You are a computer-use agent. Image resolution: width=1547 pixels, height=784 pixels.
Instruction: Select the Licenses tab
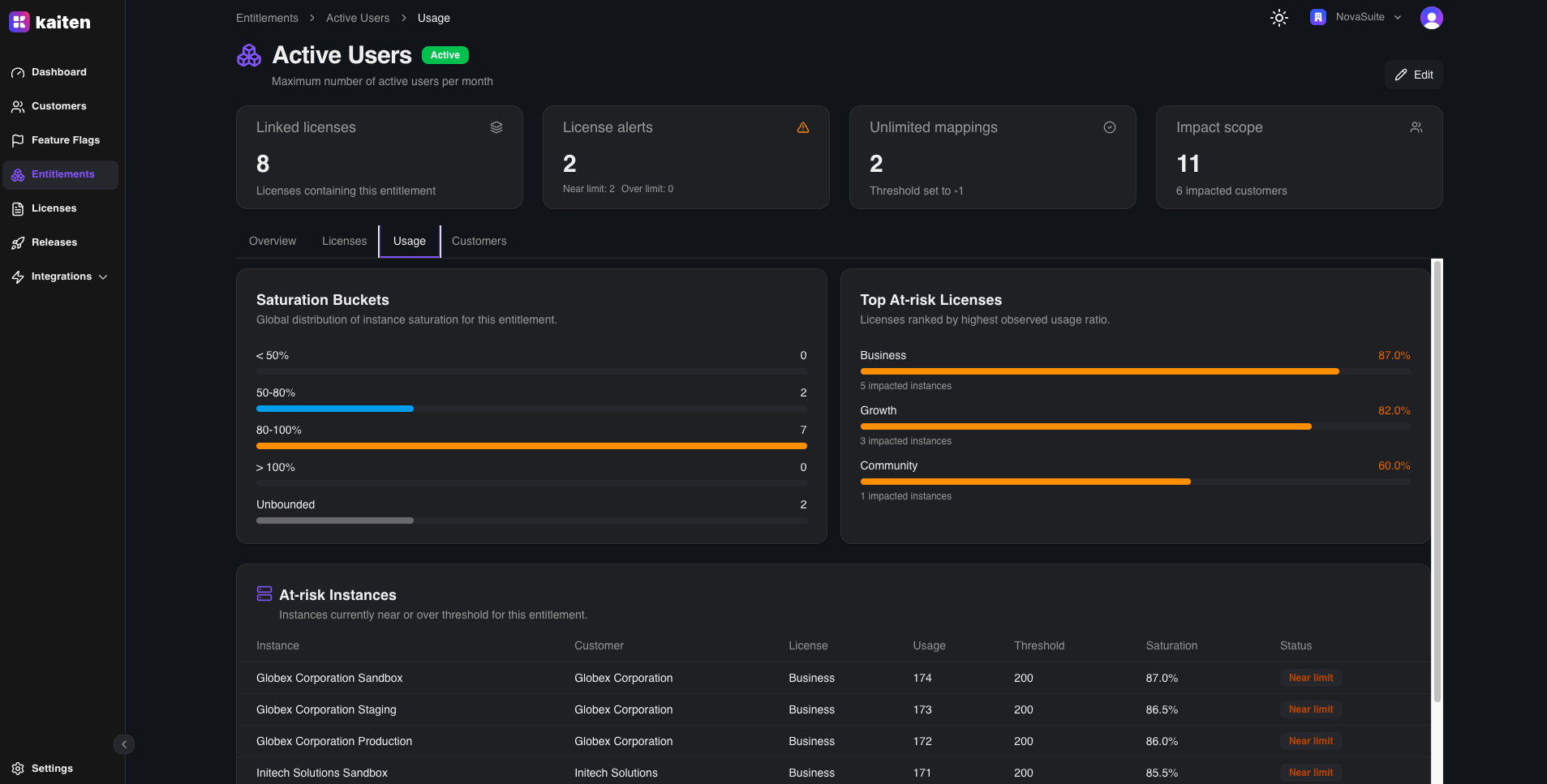pyautogui.click(x=344, y=242)
